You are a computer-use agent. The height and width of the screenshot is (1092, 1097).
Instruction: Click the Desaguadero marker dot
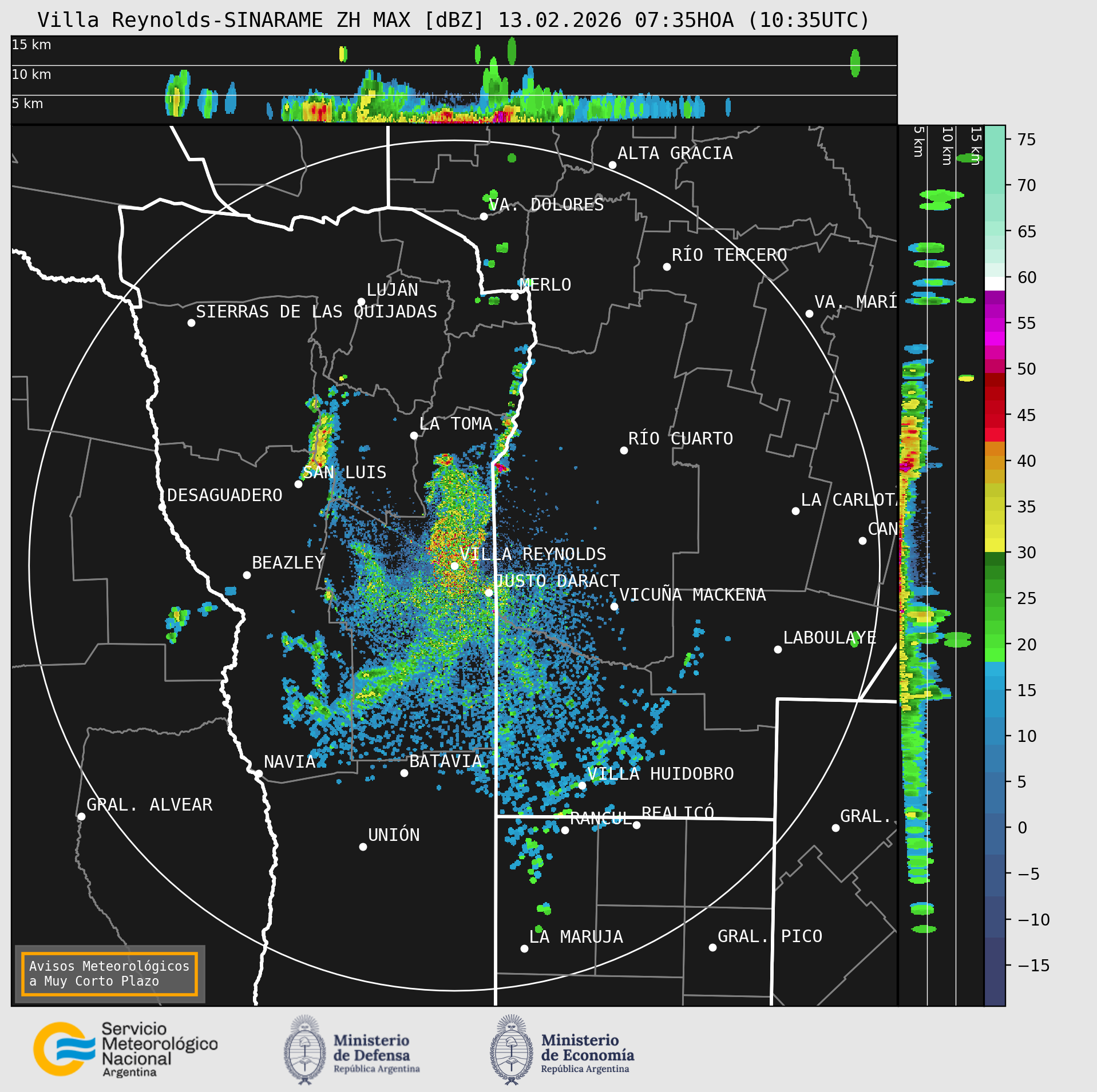click(162, 507)
